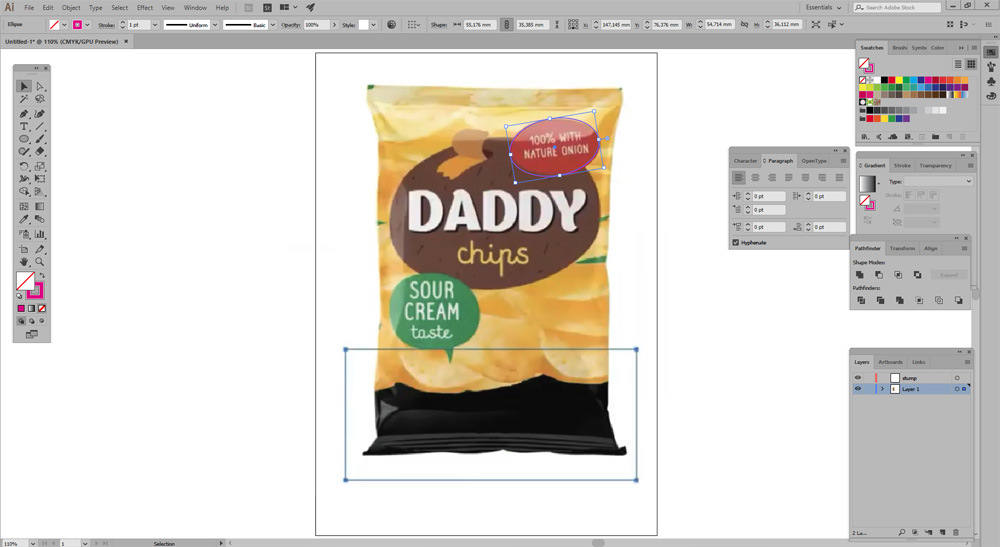Image resolution: width=1000 pixels, height=547 pixels.
Task: Click align left paragraph icon
Action: pos(739,178)
